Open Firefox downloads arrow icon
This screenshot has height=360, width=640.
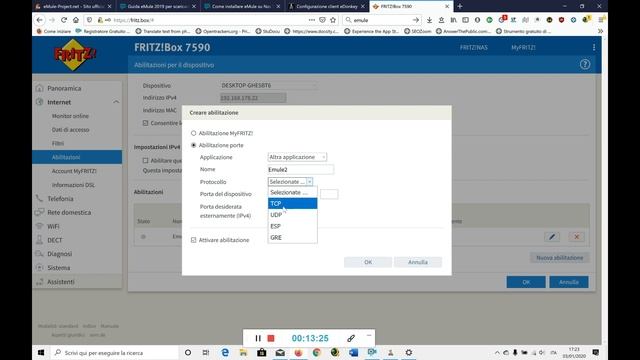[x=429, y=20]
